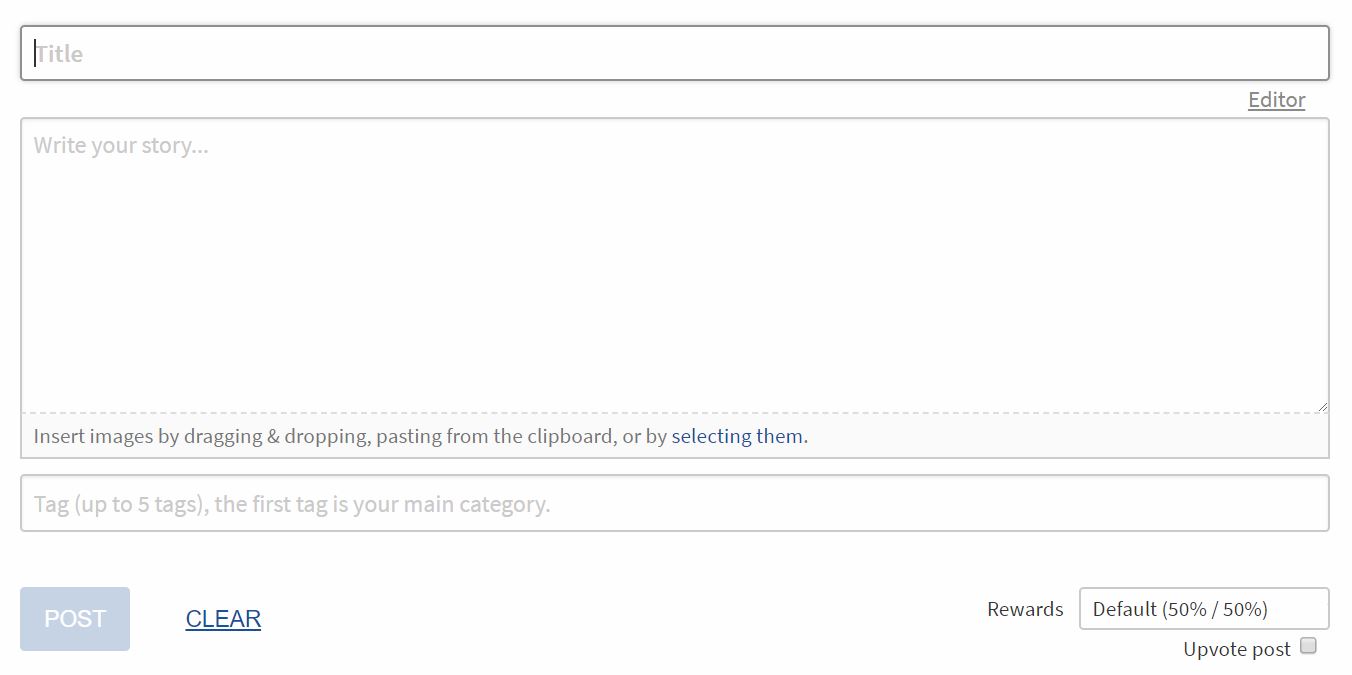1352x675 pixels.
Task: Click the Tag input field
Action: [x=675, y=503]
